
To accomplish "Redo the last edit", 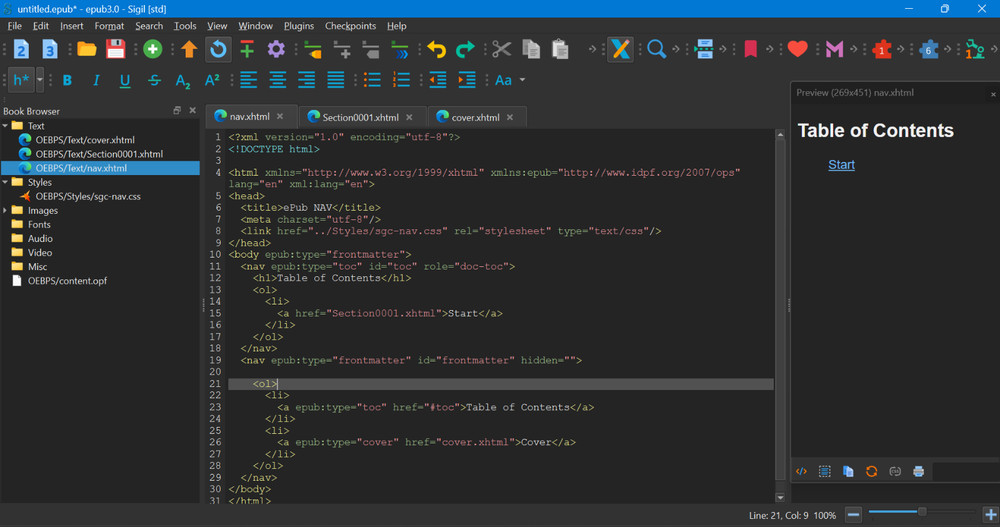I will click(466, 49).
